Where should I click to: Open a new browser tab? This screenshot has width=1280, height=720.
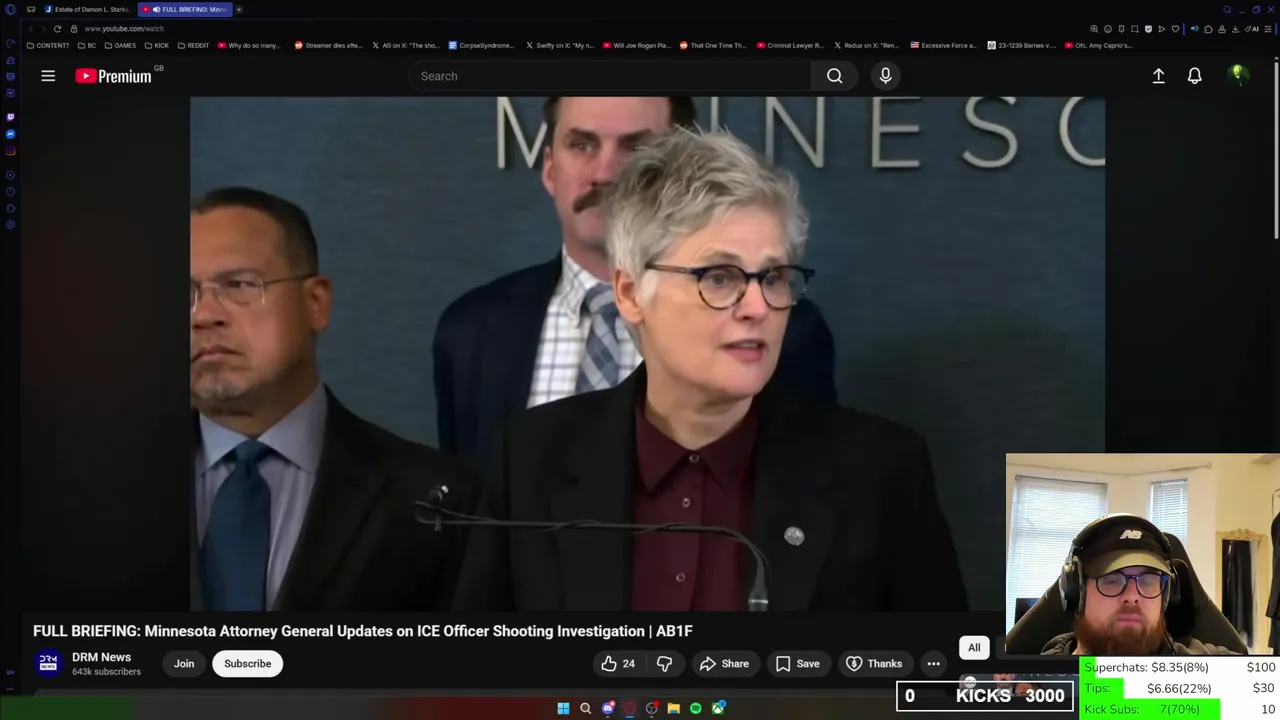[239, 9]
